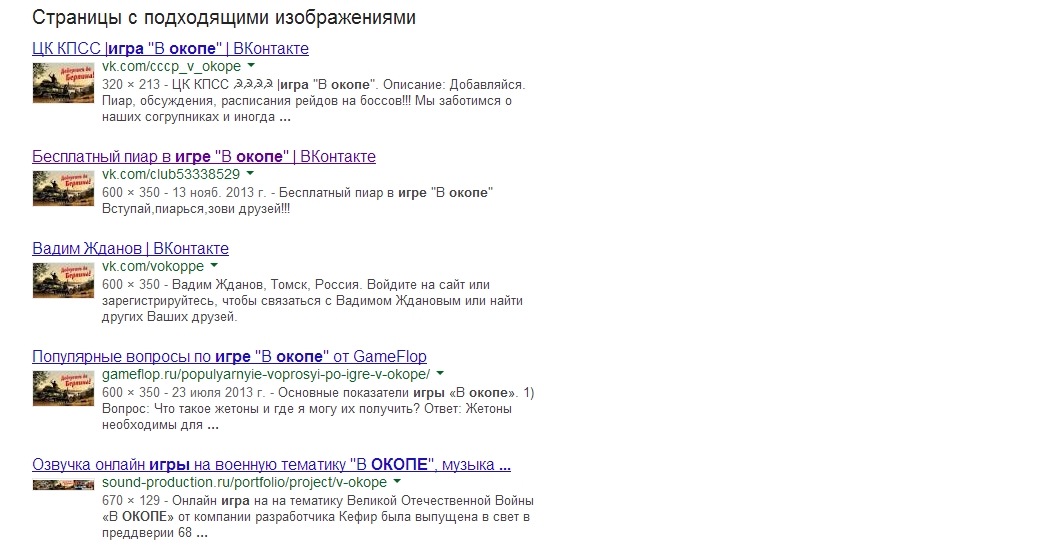Click snippet text starting 'Вопрос: Что такое жетоны'
This screenshot has height=560, width=1056.
pyautogui.click(x=307, y=409)
